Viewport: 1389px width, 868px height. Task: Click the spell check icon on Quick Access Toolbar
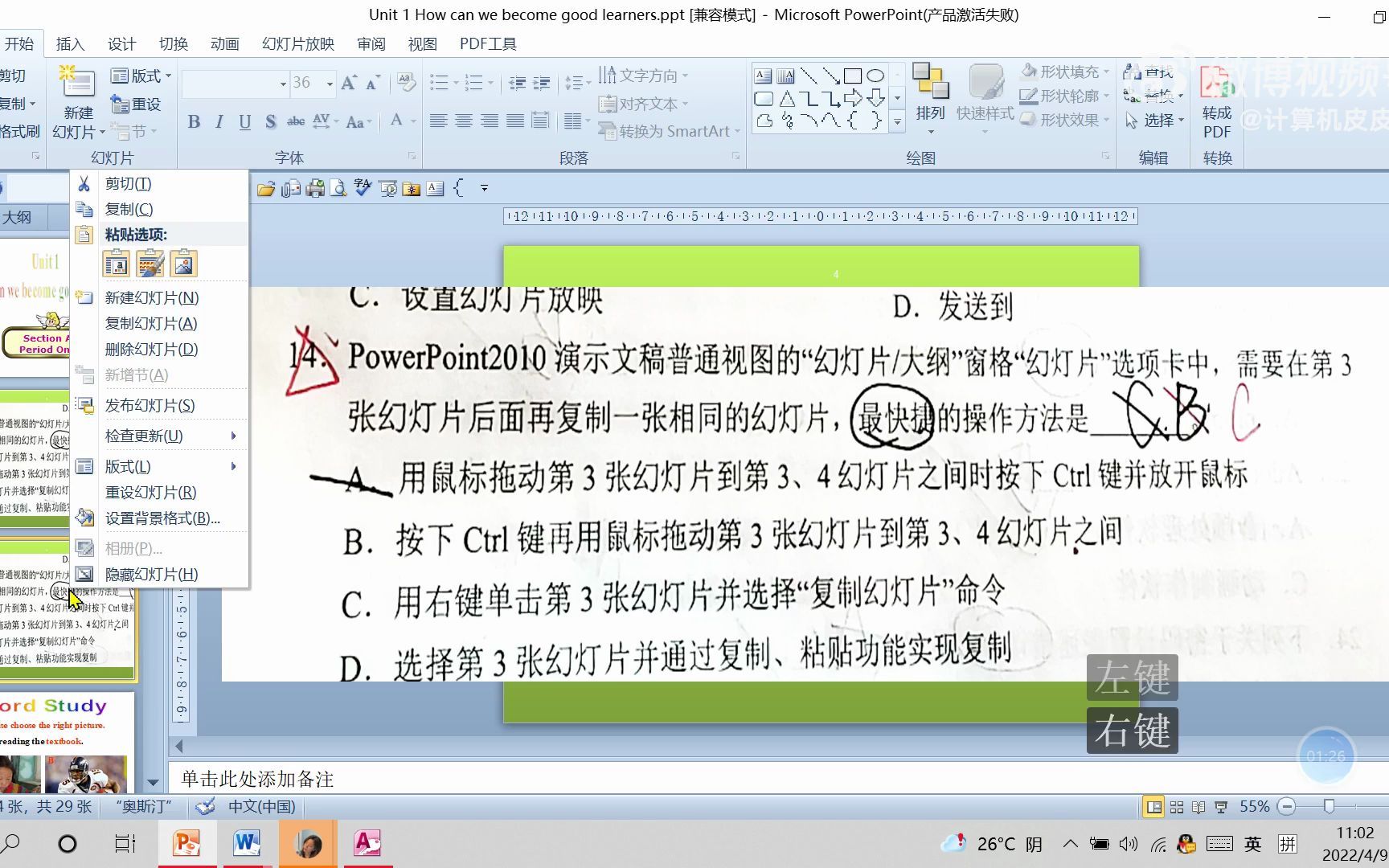tap(363, 188)
